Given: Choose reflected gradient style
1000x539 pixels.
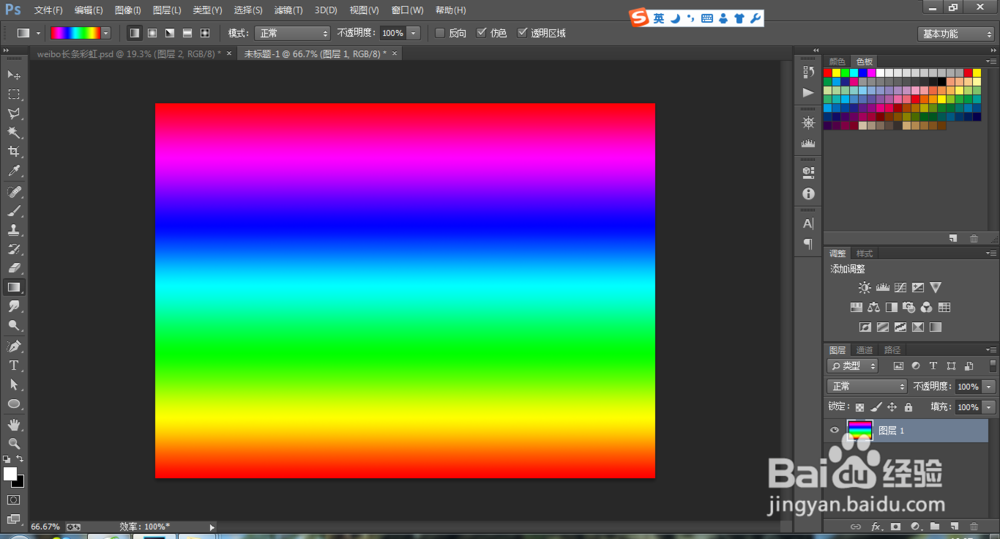Looking at the screenshot, I should coord(188,33).
